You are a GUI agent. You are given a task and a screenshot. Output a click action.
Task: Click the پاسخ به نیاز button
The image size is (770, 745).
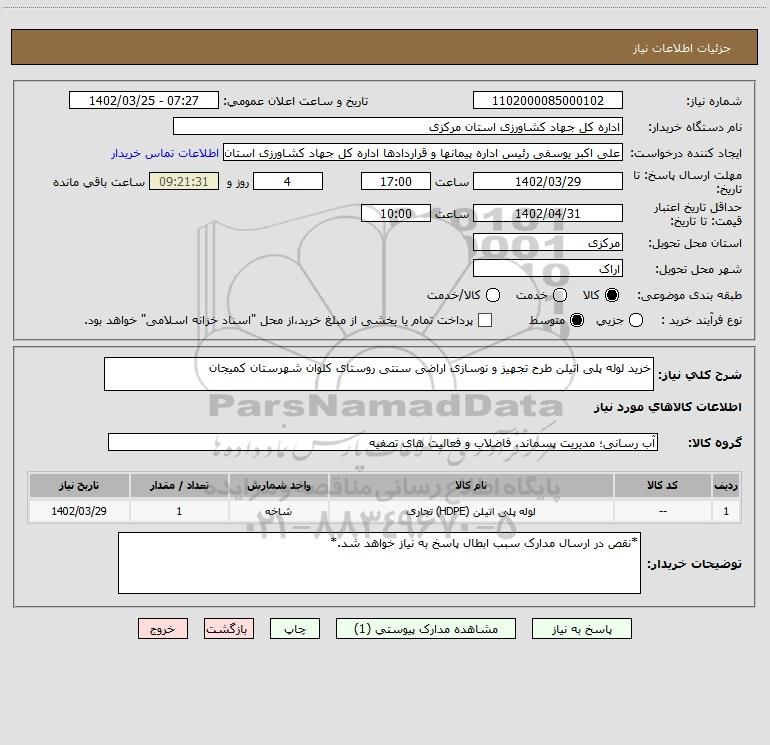[581, 629]
